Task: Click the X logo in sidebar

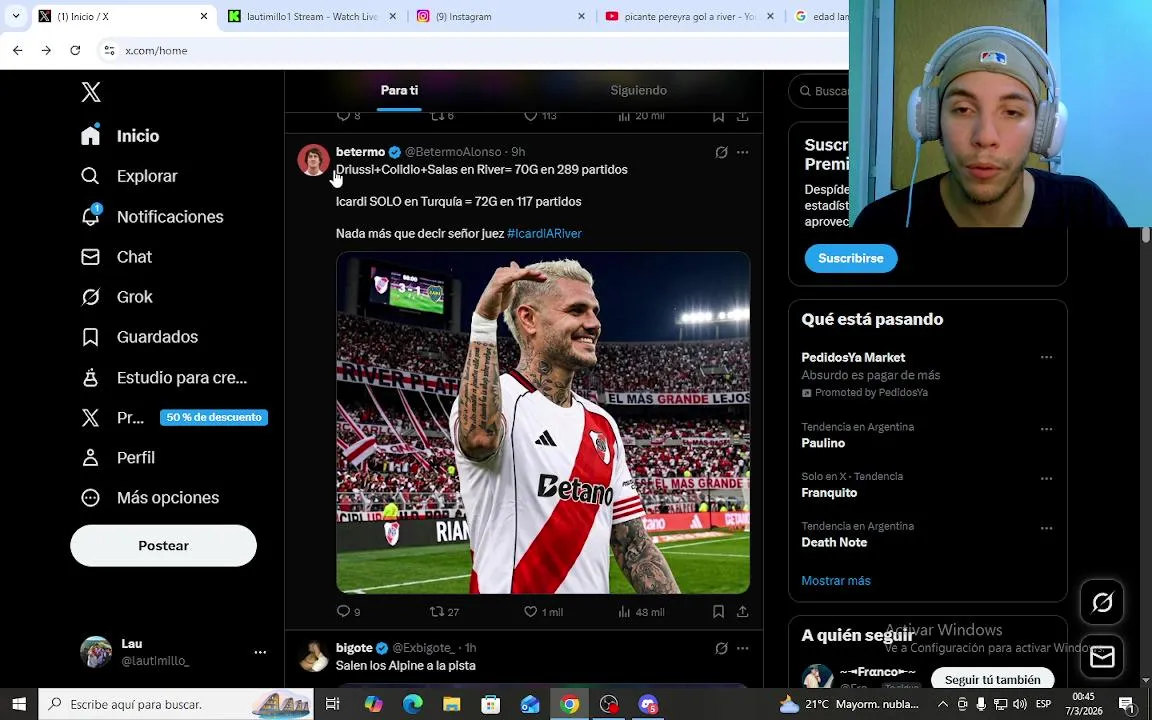Action: pyautogui.click(x=91, y=92)
